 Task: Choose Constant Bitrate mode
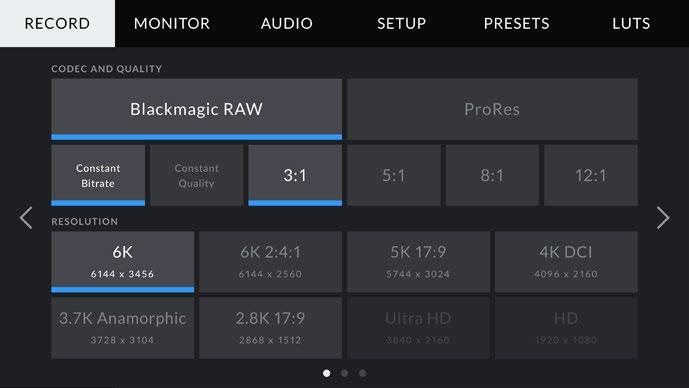tap(98, 175)
